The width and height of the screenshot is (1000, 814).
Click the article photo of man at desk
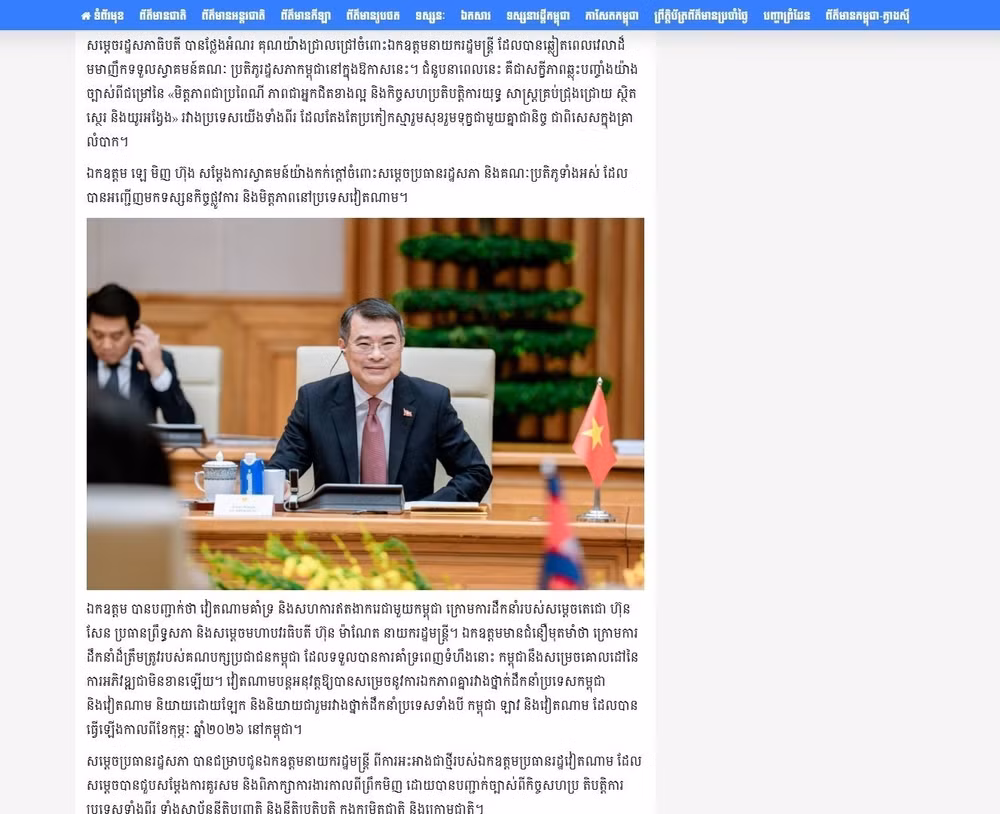[x=365, y=403]
